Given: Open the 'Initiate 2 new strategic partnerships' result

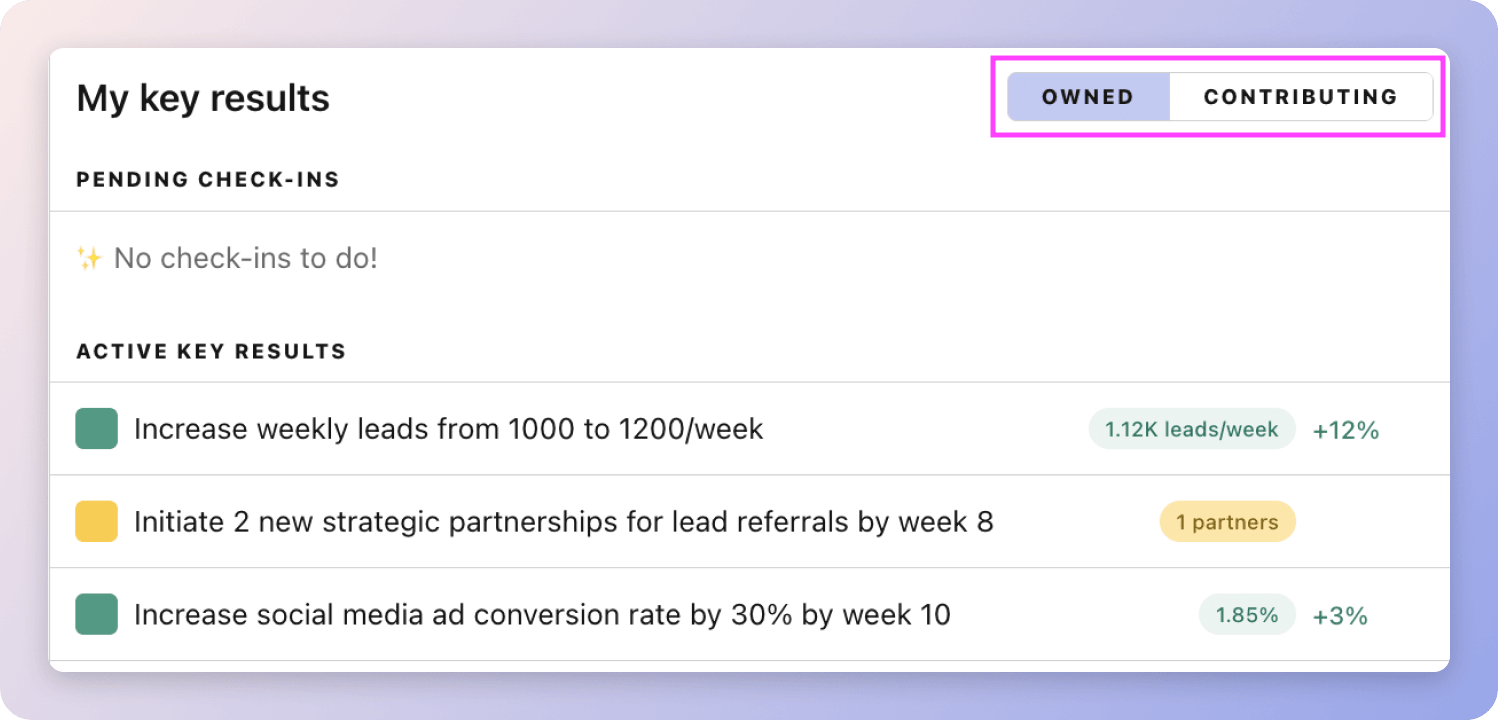Looking at the screenshot, I should point(563,522).
